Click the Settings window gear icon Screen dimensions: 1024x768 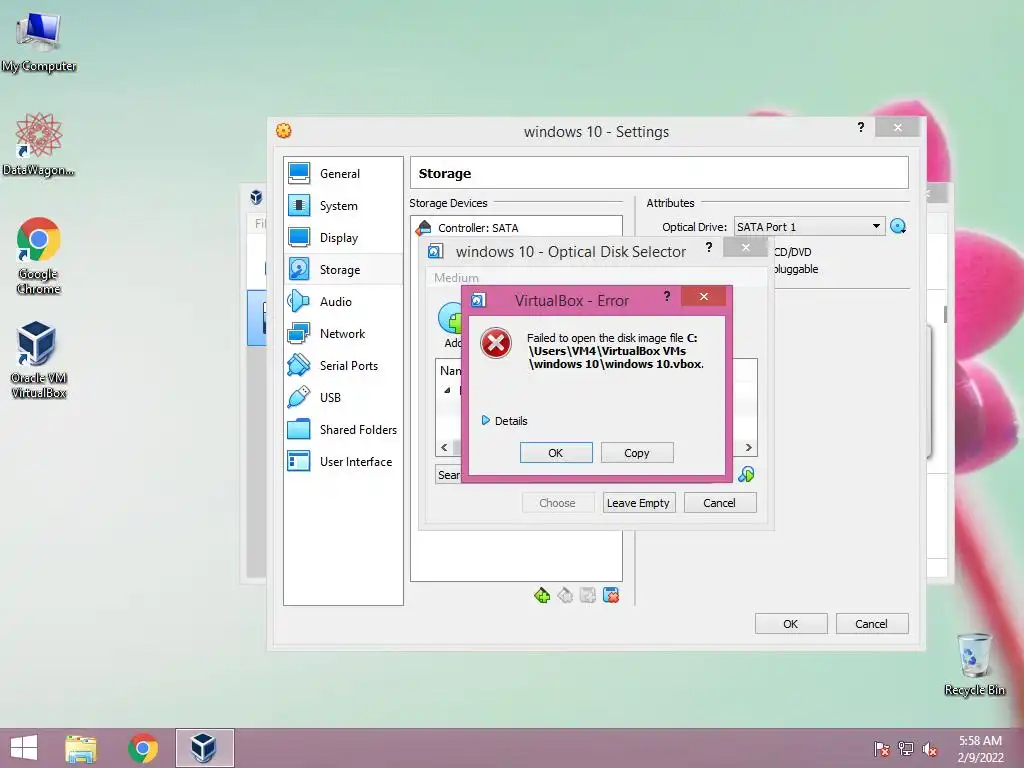pos(283,131)
